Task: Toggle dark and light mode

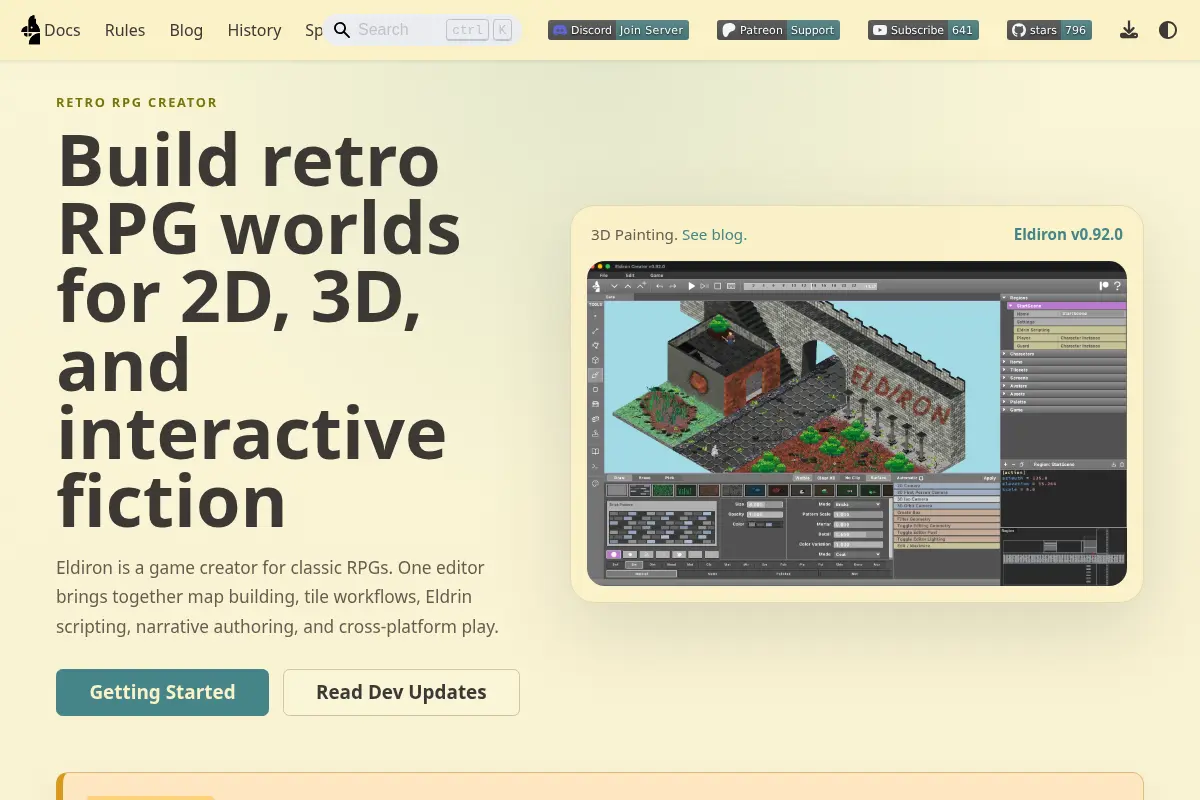Action: click(x=1168, y=30)
